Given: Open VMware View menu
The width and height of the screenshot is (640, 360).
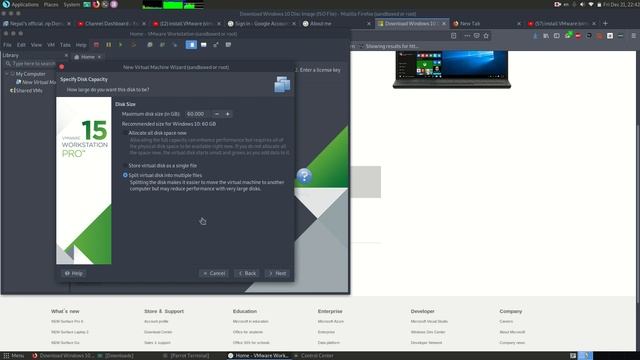Looking at the screenshot, I should pyautogui.click(x=36, y=45).
